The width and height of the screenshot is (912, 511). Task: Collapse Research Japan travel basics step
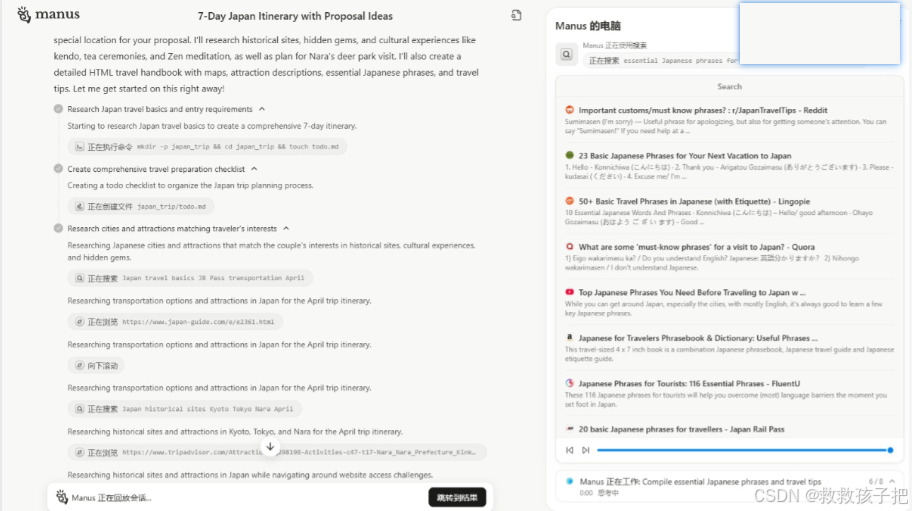[262, 109]
